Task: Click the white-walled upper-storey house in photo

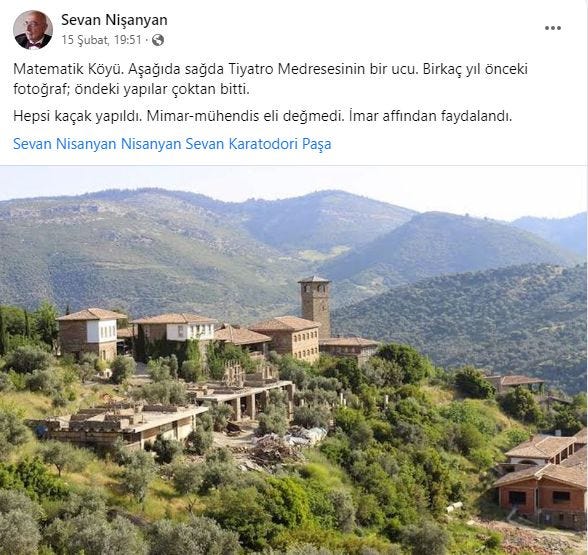Action: (x=90, y=332)
